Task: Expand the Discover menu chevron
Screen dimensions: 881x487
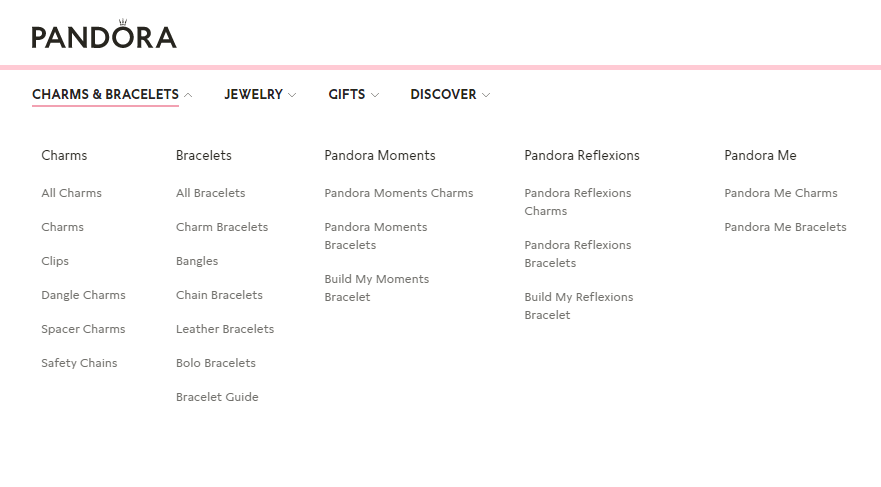Action: 486,95
